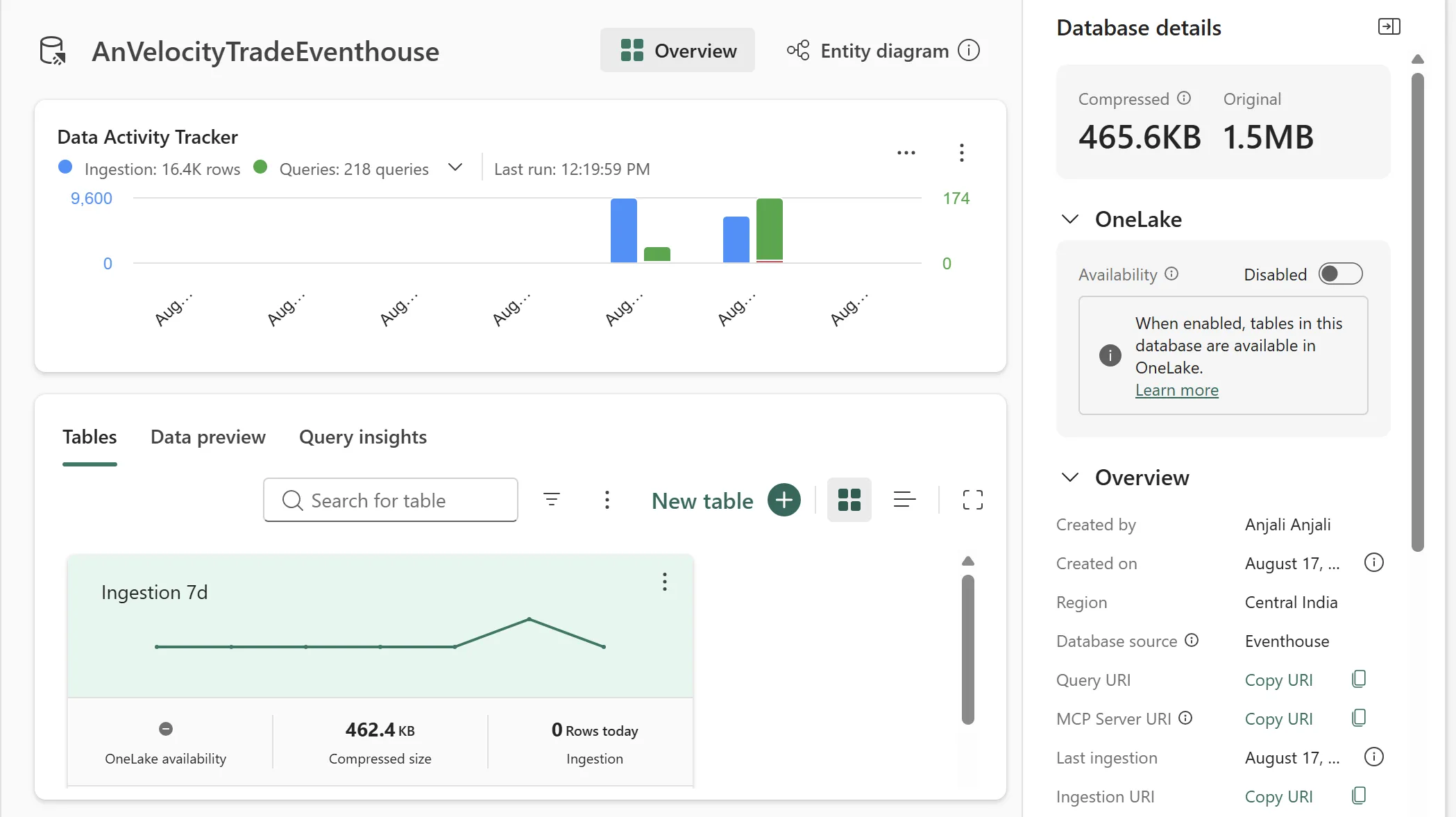The width and height of the screenshot is (1456, 817).
Task: Collapse the OneLake section
Action: coord(1070,219)
